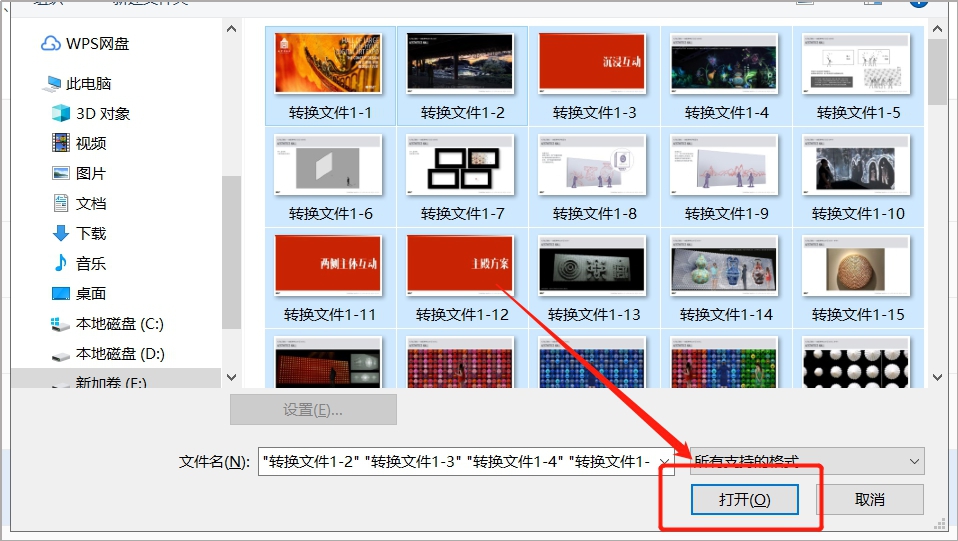Open the 图片 folder

coord(79,174)
